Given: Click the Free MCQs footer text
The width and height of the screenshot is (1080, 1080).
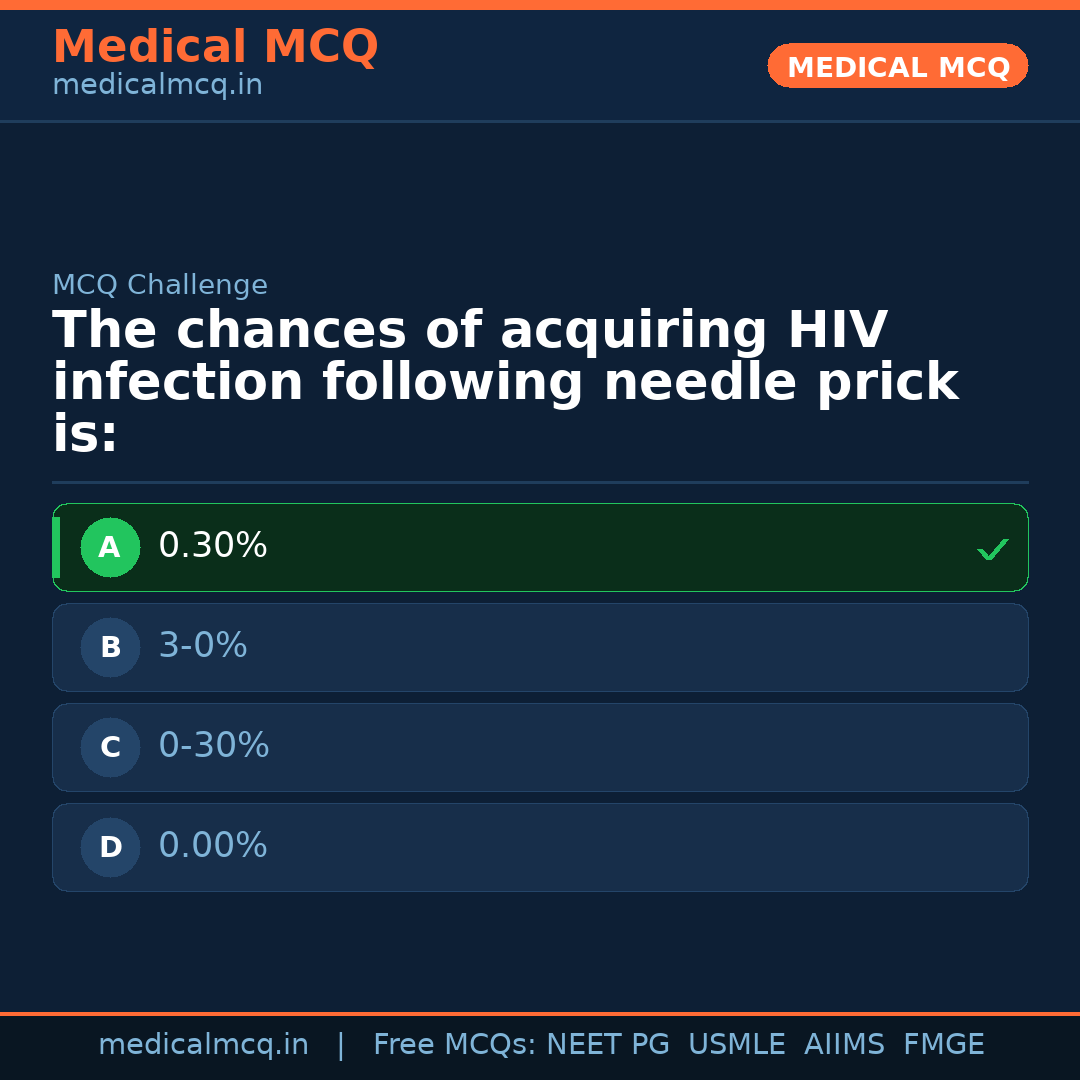Looking at the screenshot, I should [454, 1045].
